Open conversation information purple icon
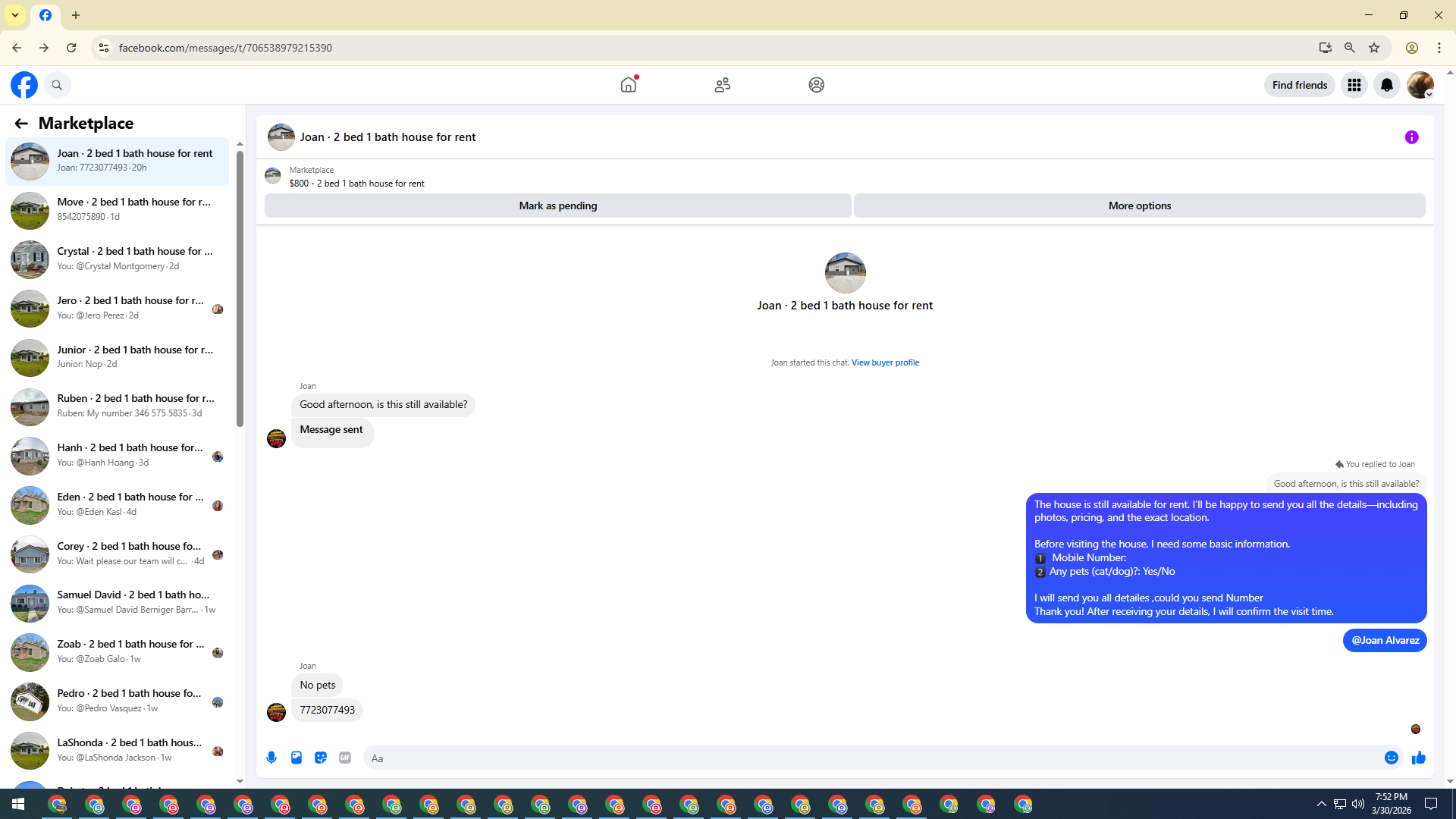Image resolution: width=1456 pixels, height=819 pixels. click(x=1411, y=137)
